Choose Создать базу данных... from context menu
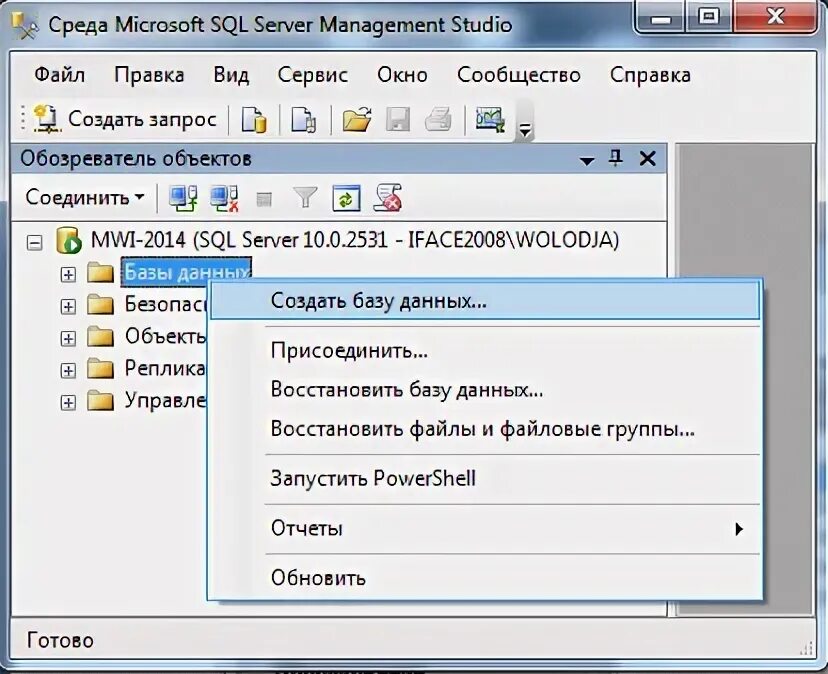The image size is (828, 674). (x=485, y=301)
